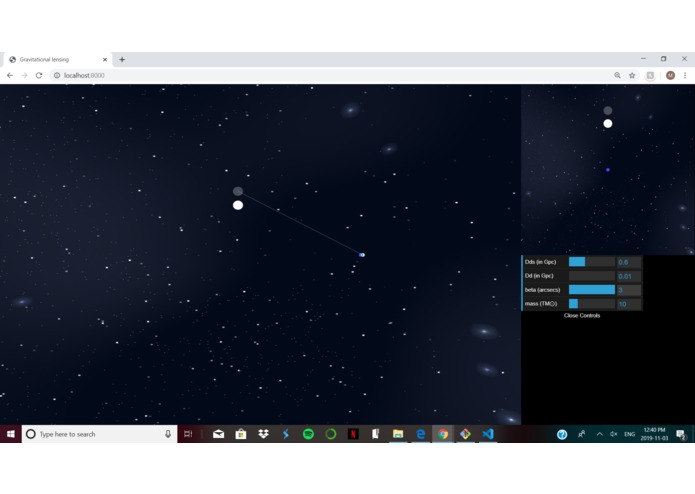Click the blue dot in the preview panel
Viewport: 695px width, 494px height.
coord(608,170)
